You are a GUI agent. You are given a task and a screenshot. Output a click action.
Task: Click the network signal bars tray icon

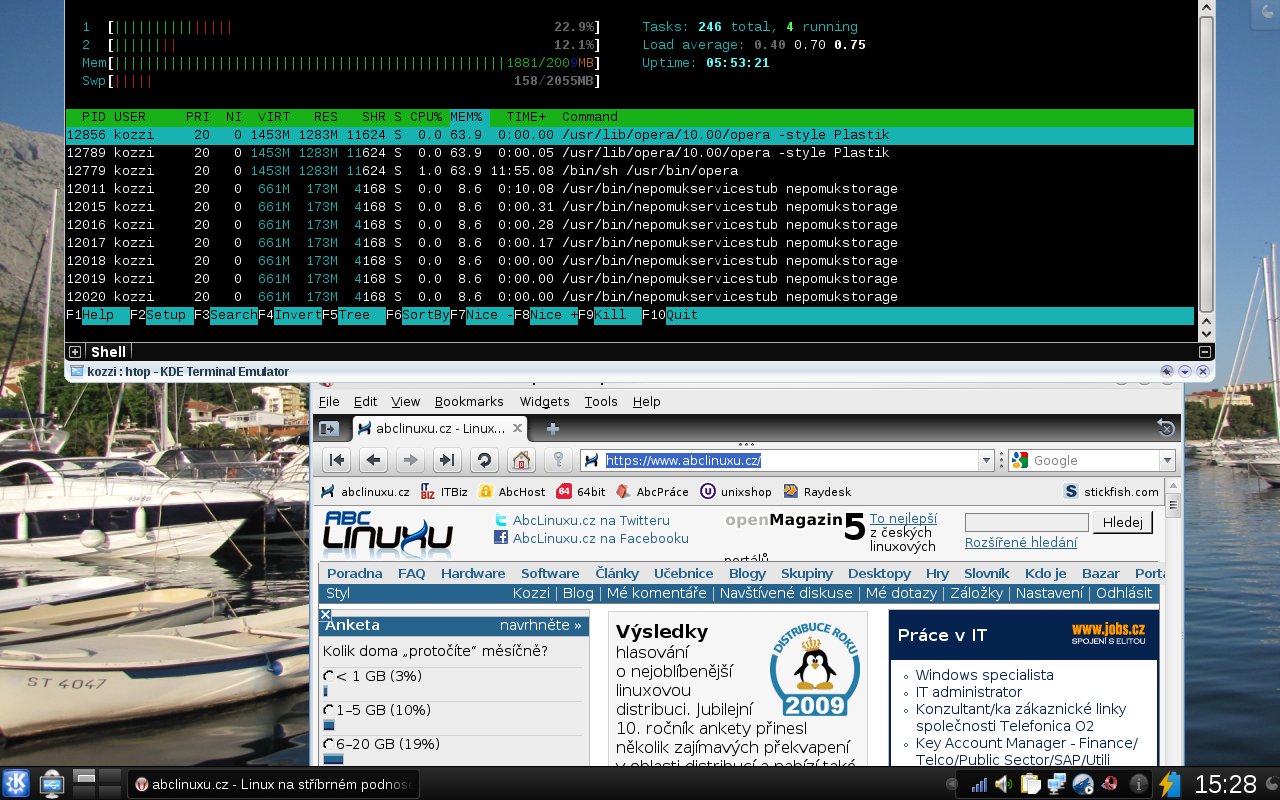pyautogui.click(x=978, y=784)
